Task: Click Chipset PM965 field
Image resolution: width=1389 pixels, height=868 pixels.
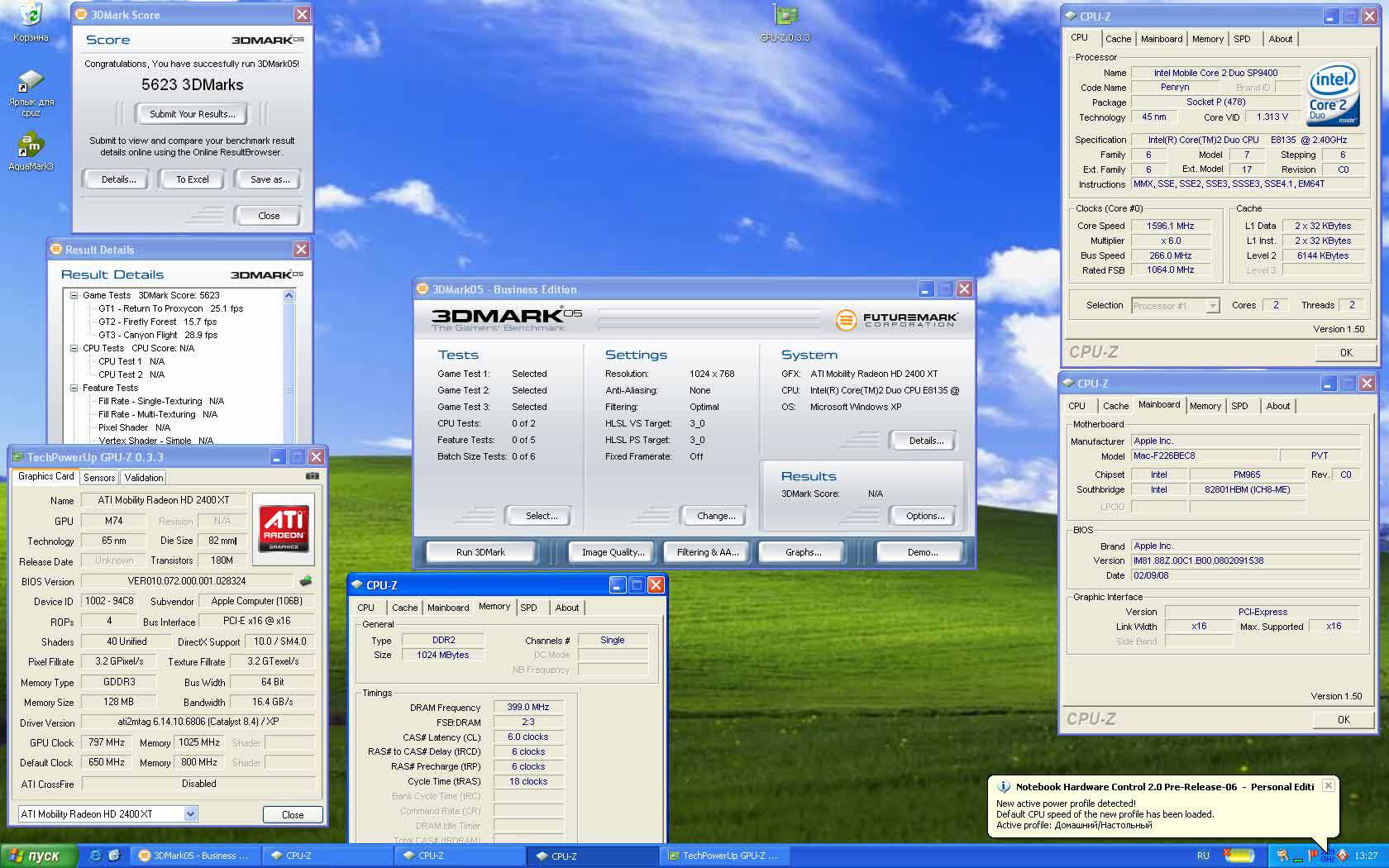Action: click(1246, 475)
